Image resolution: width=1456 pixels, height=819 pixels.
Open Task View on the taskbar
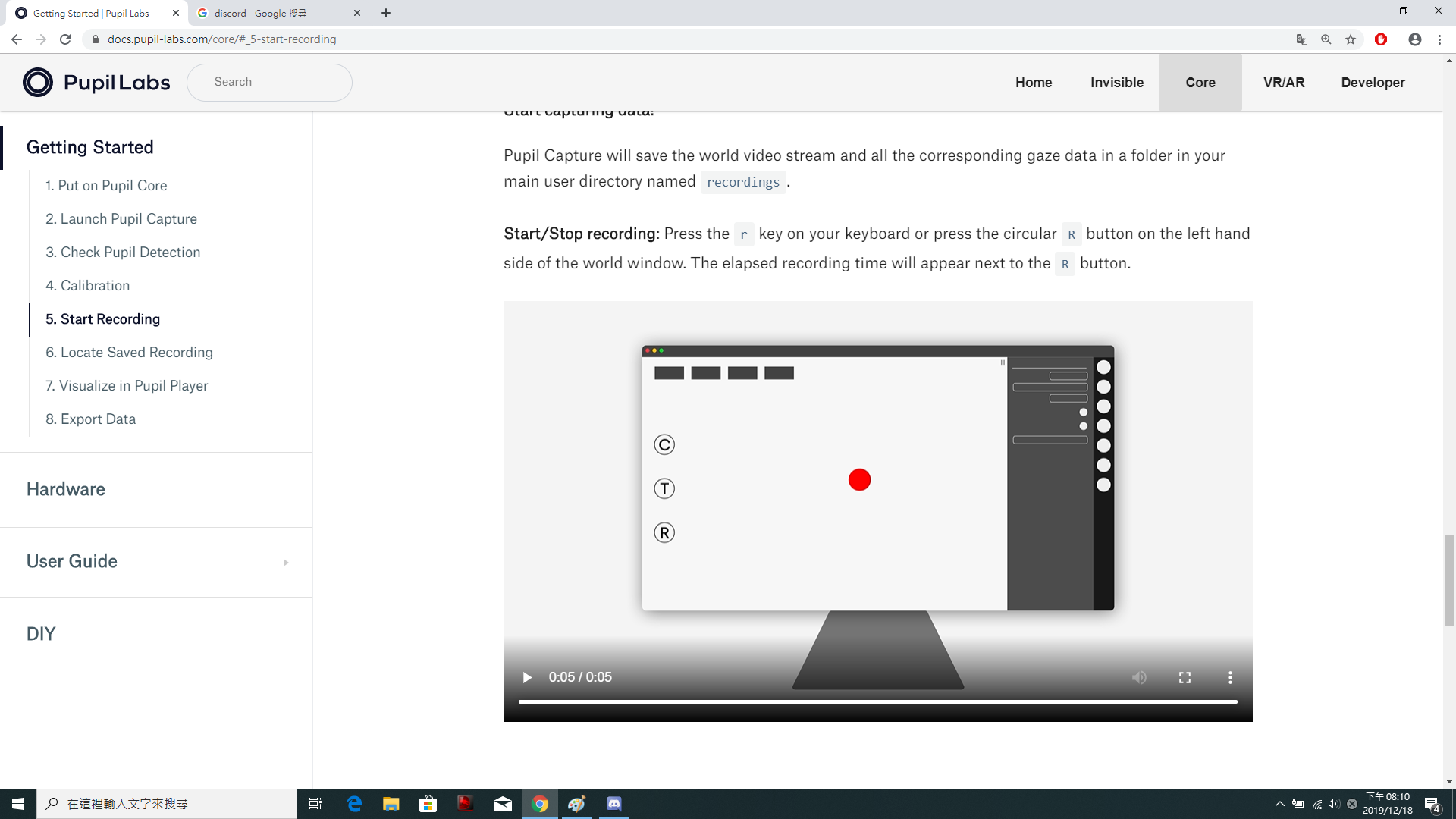tap(315, 804)
